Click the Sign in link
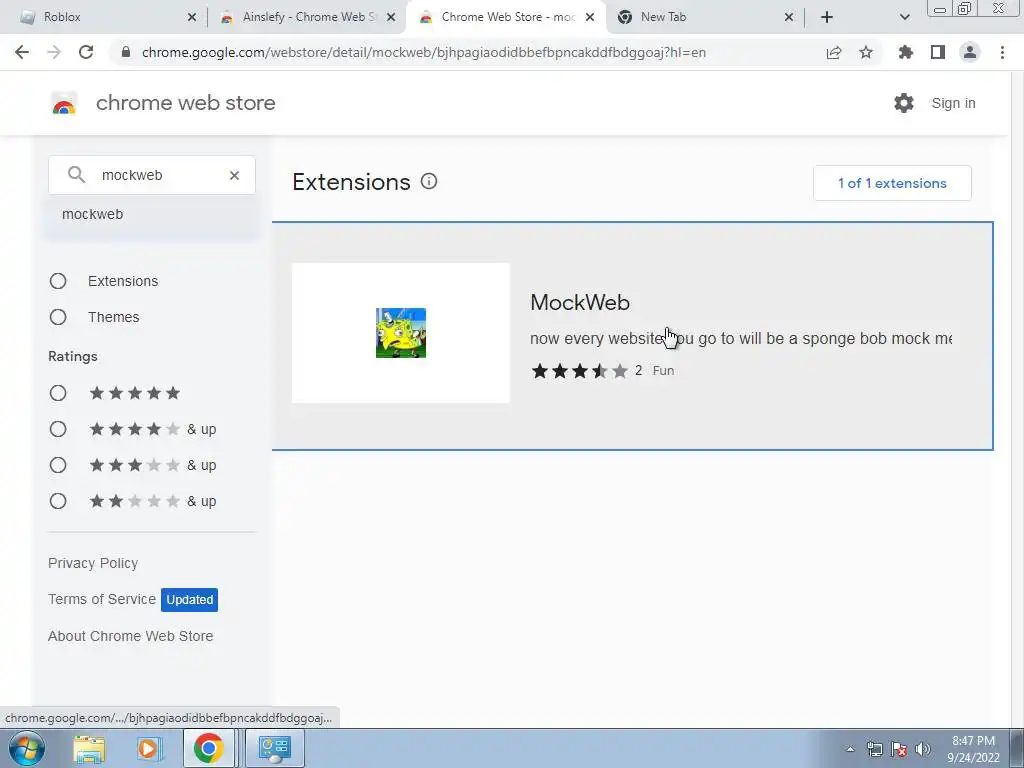 pos(953,103)
